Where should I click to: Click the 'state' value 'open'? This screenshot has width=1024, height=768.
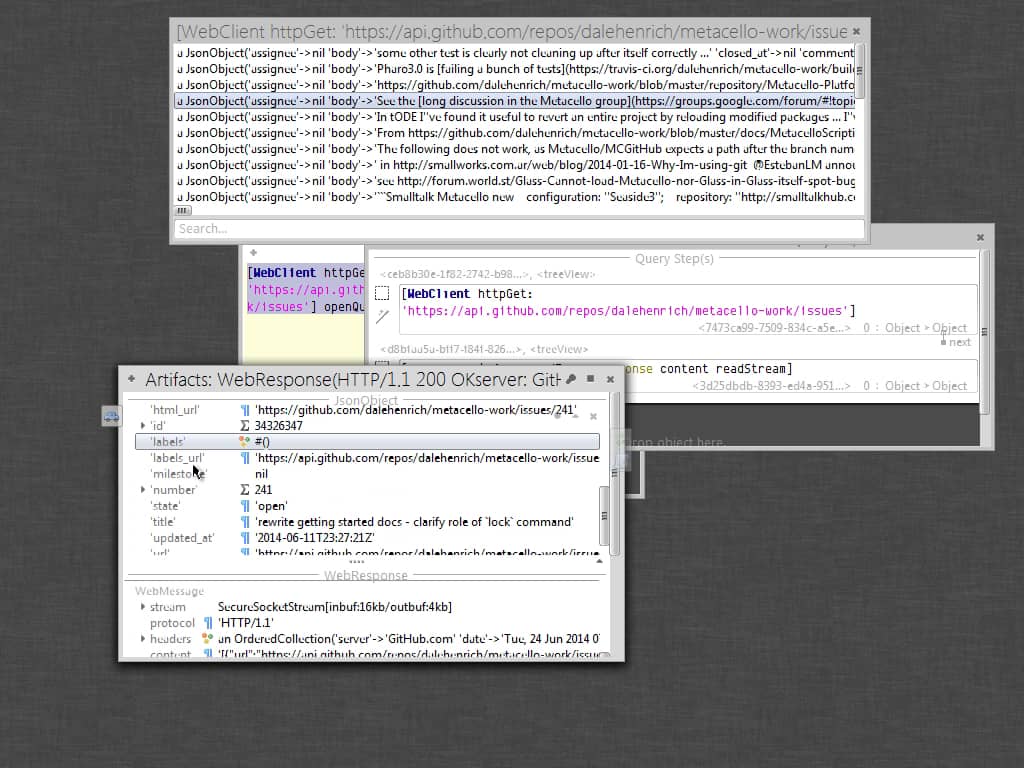(x=271, y=506)
